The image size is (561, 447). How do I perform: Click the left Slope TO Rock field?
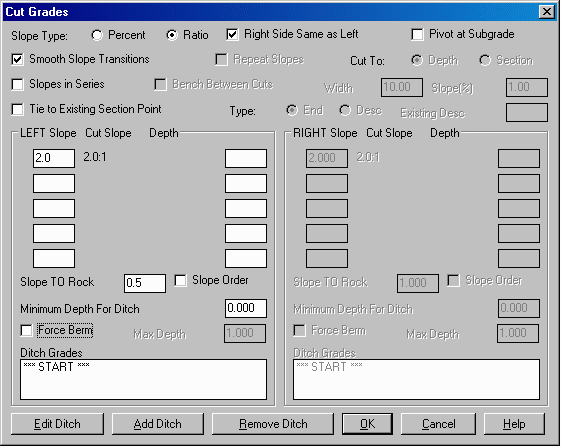145,283
